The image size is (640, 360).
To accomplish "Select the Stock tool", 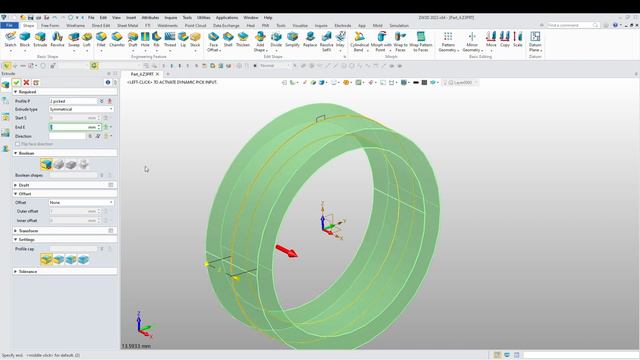I will 195,40.
